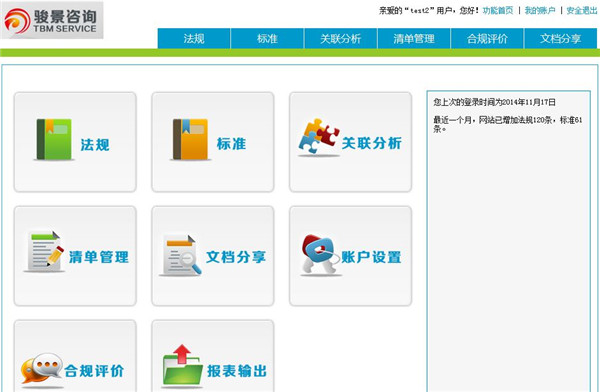Screen dimensions: 600x392
Task: Click the speech bubbles 合规评价 icon
Action: (x=41, y=369)
